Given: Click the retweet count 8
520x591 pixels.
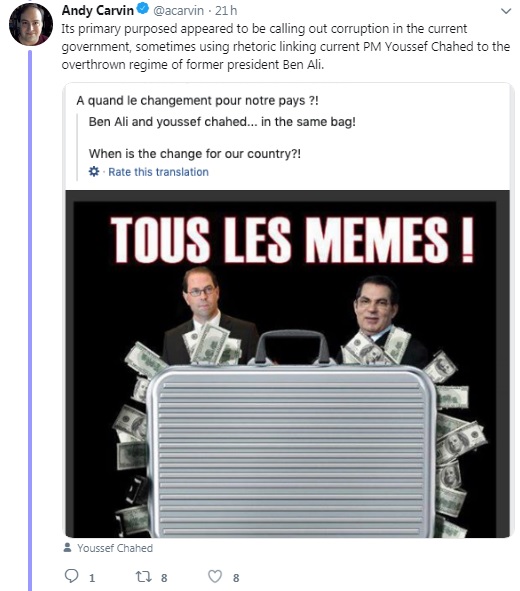Looking at the screenshot, I should click(164, 578).
